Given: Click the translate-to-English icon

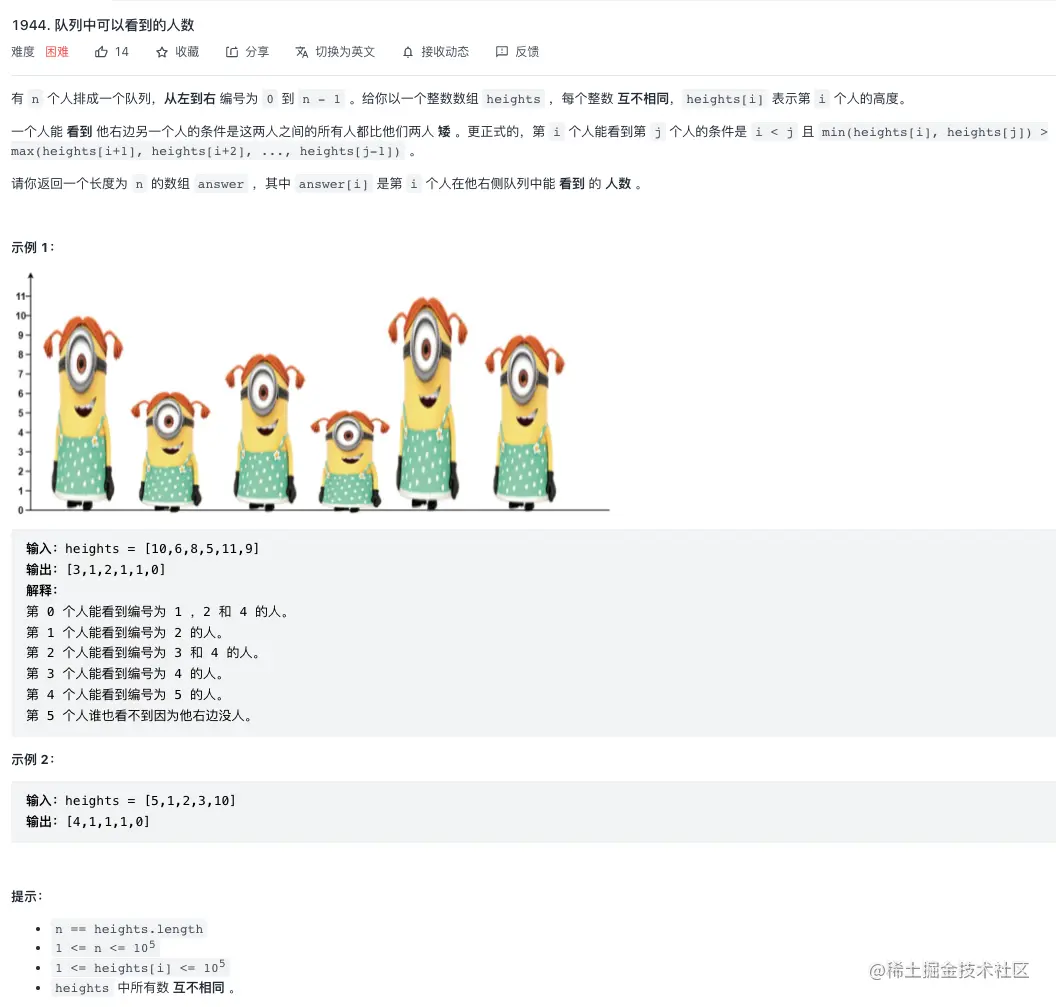Looking at the screenshot, I should pos(302,52).
